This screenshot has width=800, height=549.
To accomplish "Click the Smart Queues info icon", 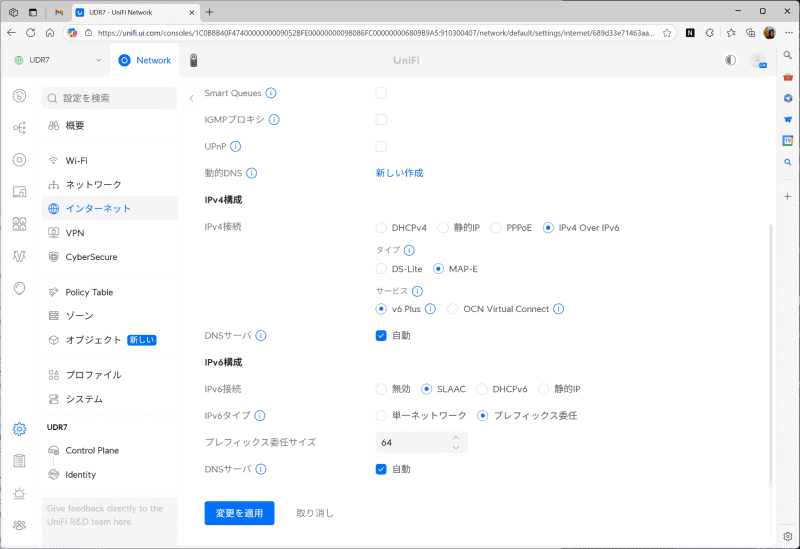I will click(271, 93).
